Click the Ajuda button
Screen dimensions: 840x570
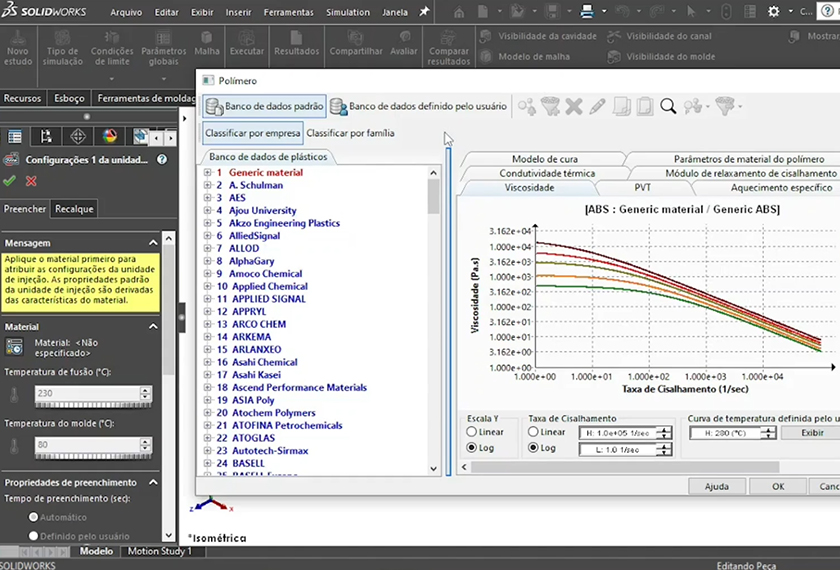coord(716,486)
